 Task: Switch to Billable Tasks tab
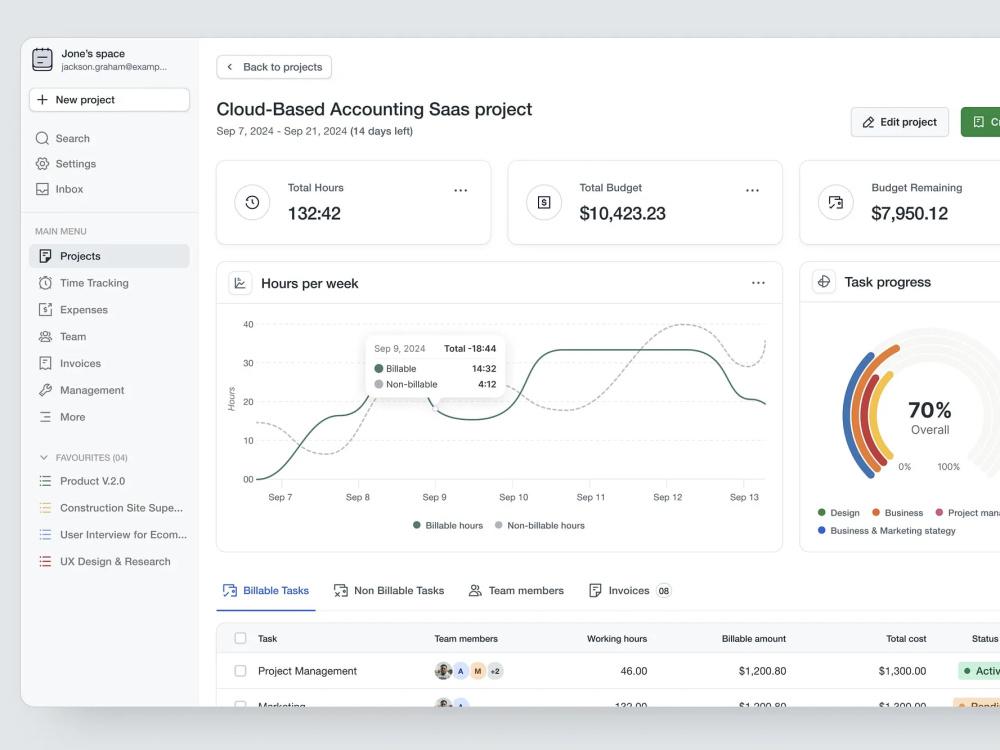[x=266, y=591]
